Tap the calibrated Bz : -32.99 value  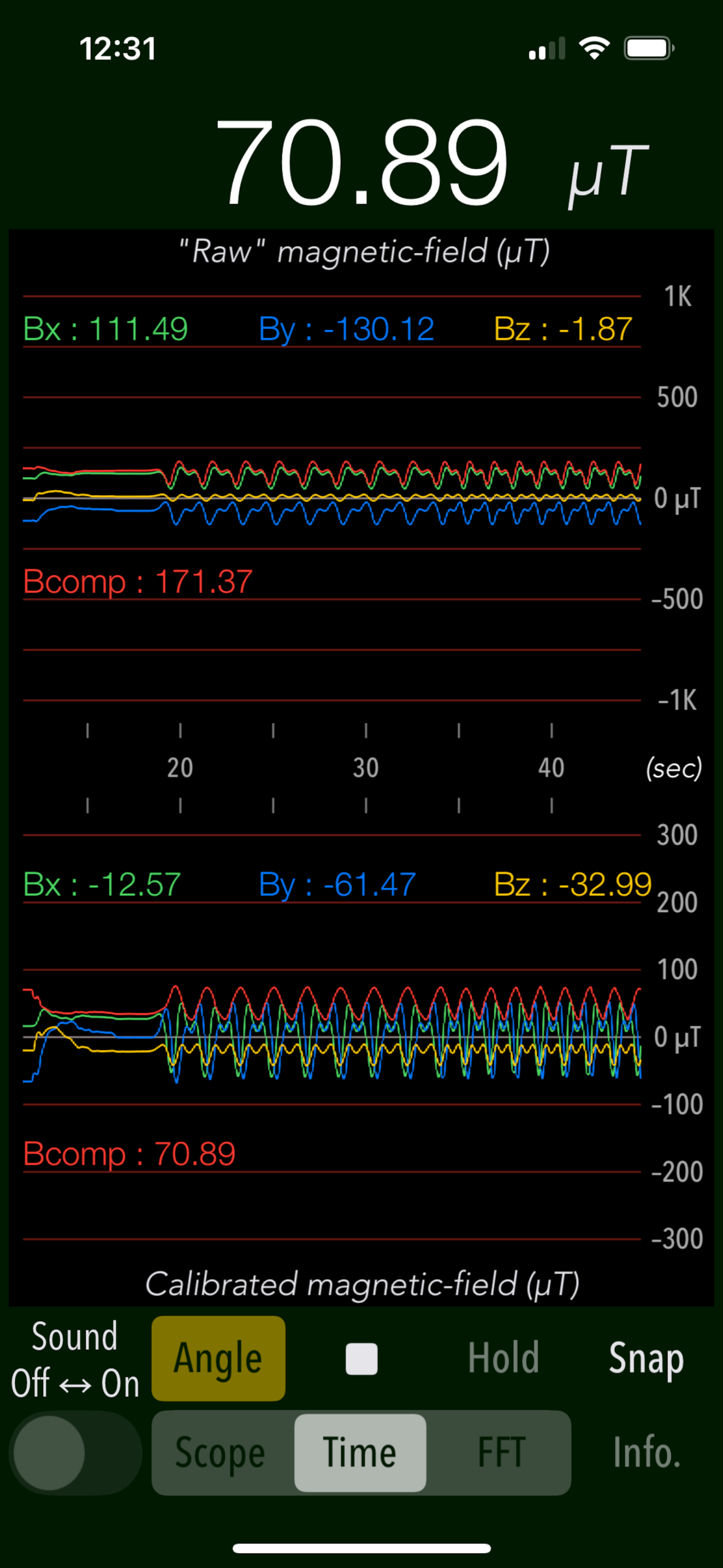click(573, 884)
